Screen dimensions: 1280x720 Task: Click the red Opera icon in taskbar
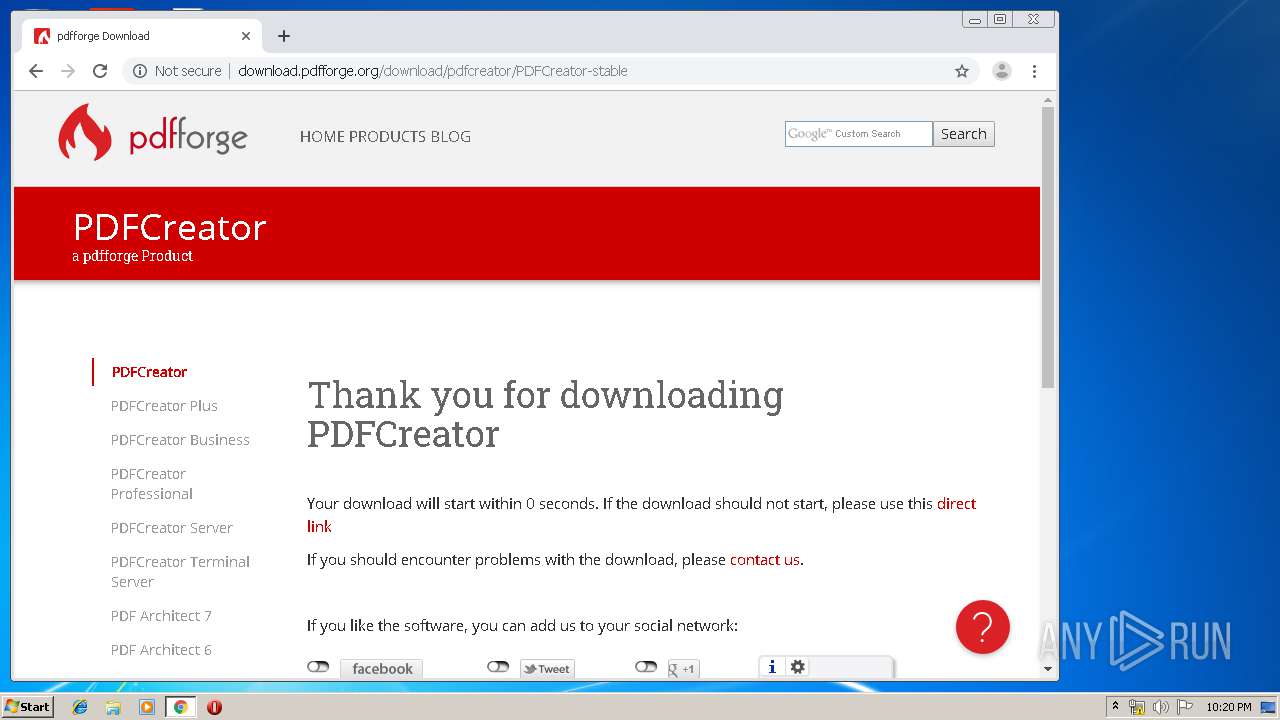(214, 707)
